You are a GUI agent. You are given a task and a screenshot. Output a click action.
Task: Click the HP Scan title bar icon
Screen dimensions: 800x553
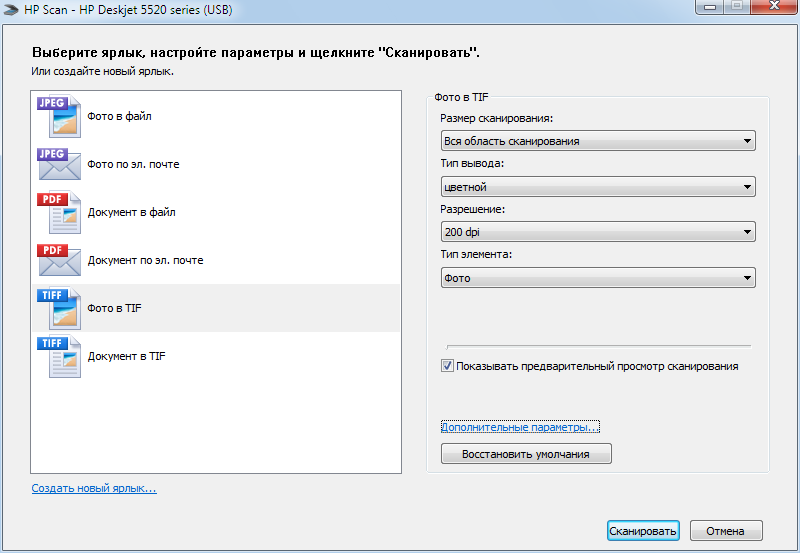click(12, 9)
